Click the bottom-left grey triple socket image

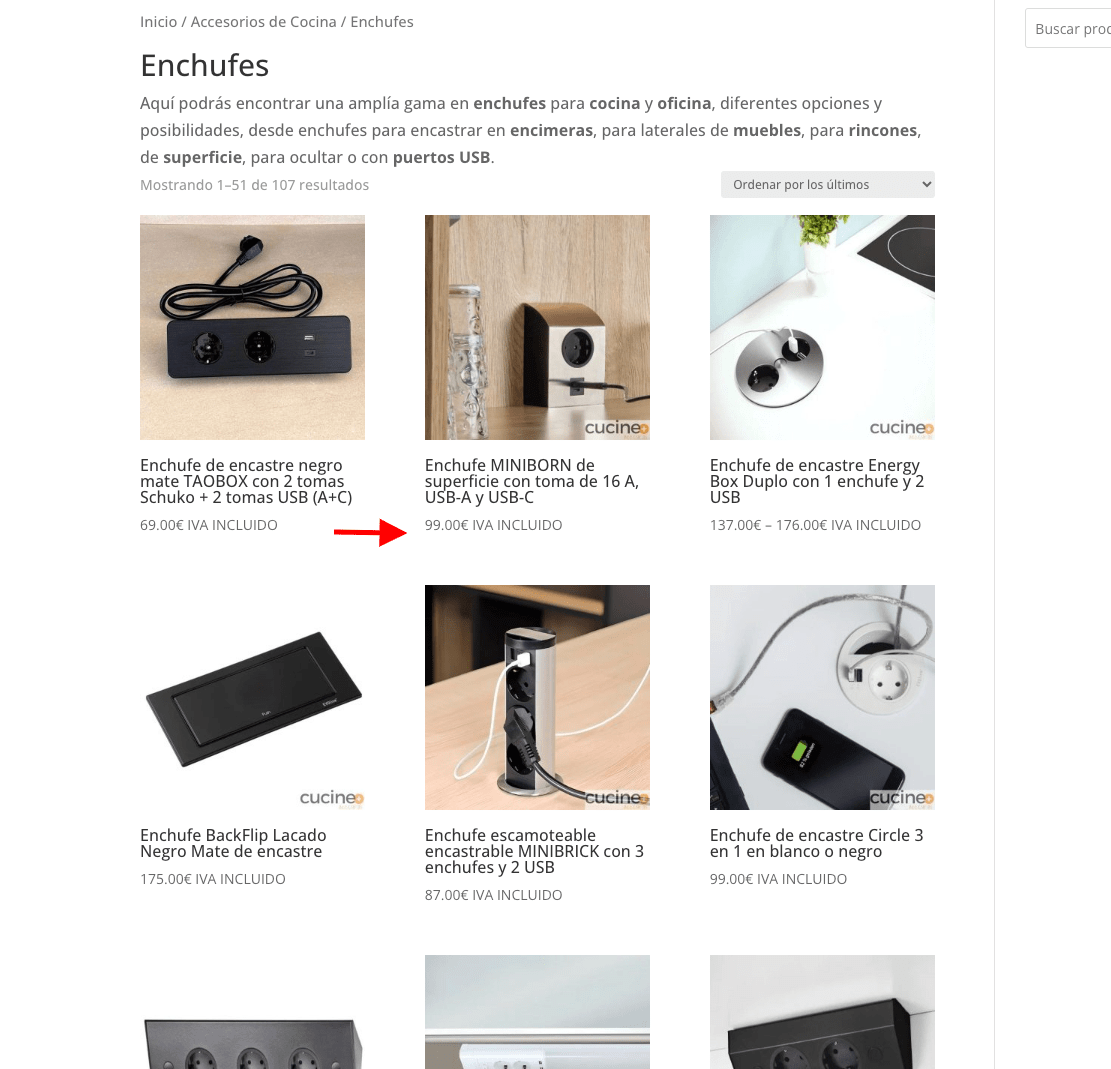(x=252, y=1041)
